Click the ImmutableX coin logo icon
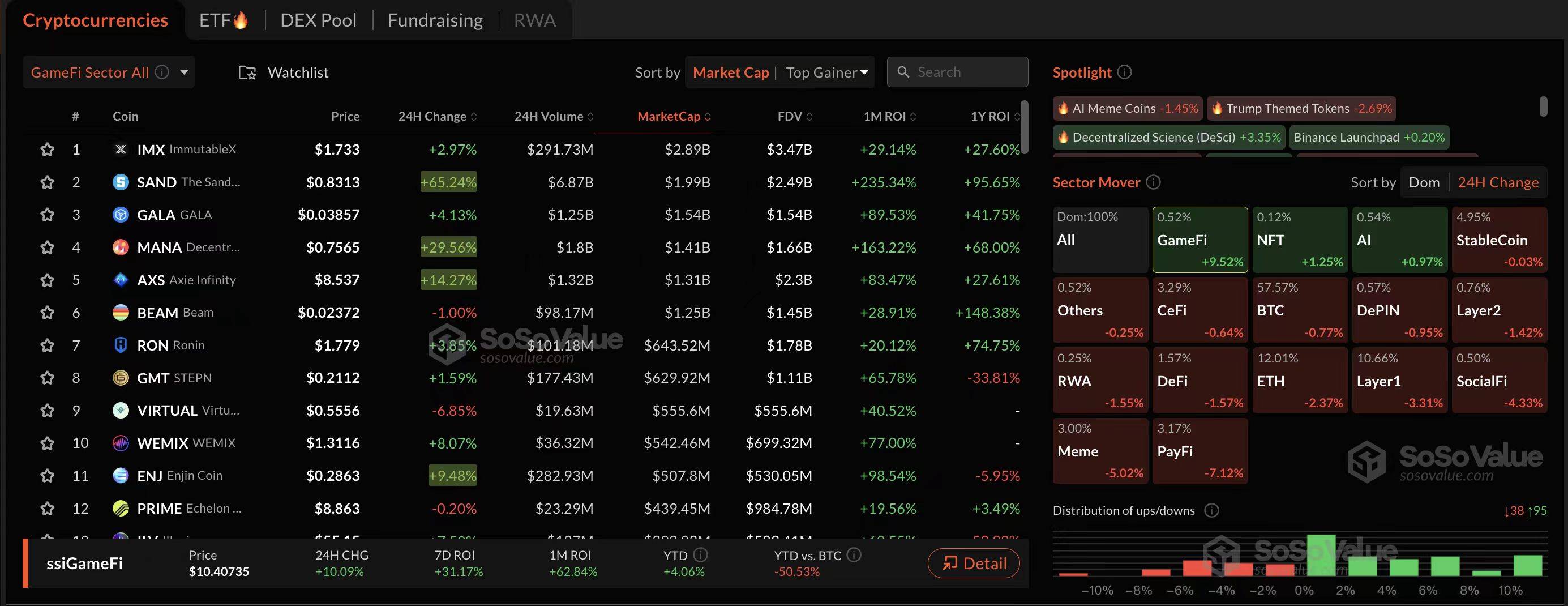This screenshot has height=606, width=1568. point(121,149)
